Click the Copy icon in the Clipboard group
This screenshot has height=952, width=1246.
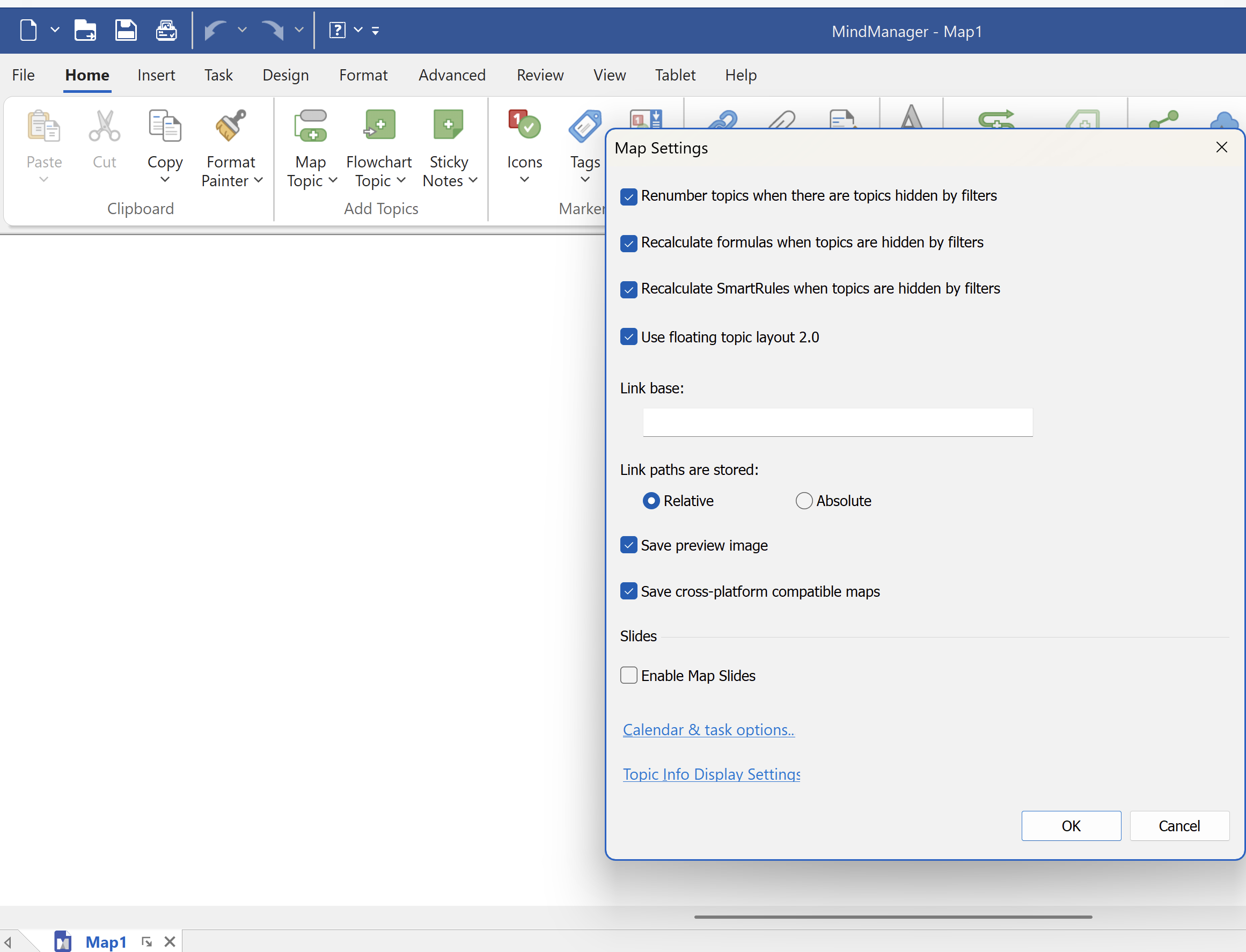[x=165, y=126]
